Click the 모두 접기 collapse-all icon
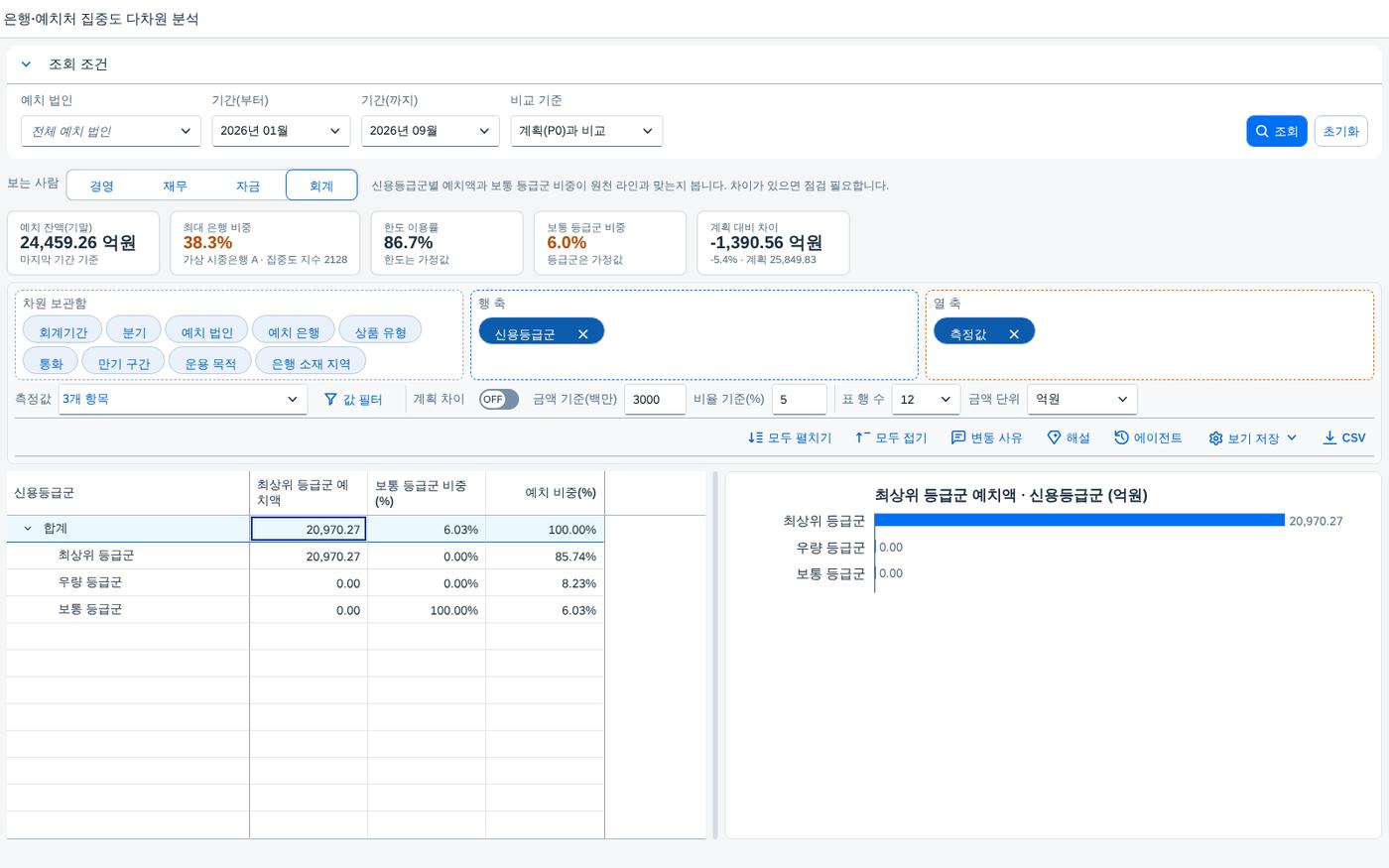Screen dimensions: 1389x868 click(862, 437)
